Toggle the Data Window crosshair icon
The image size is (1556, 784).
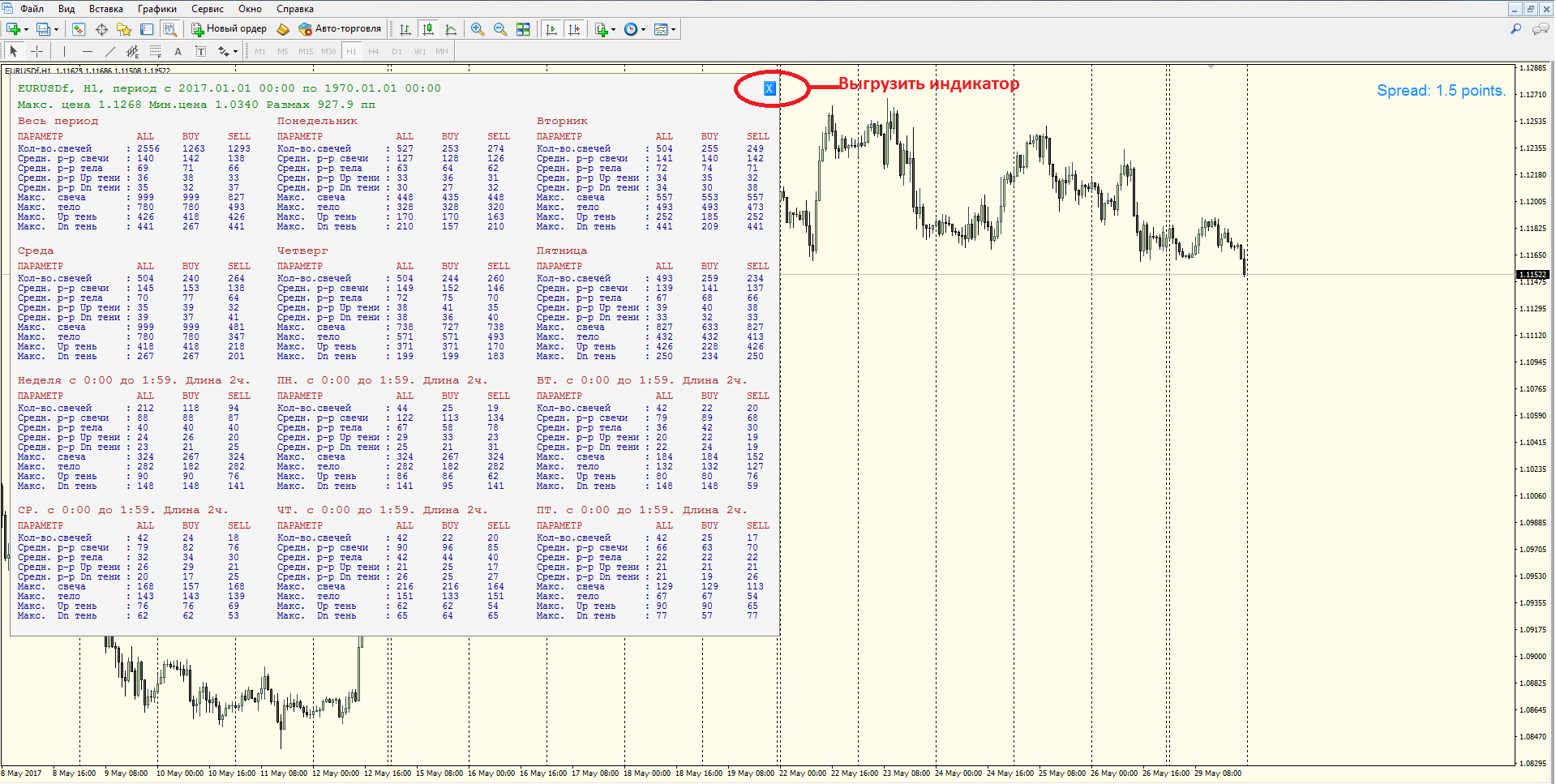pos(101,29)
